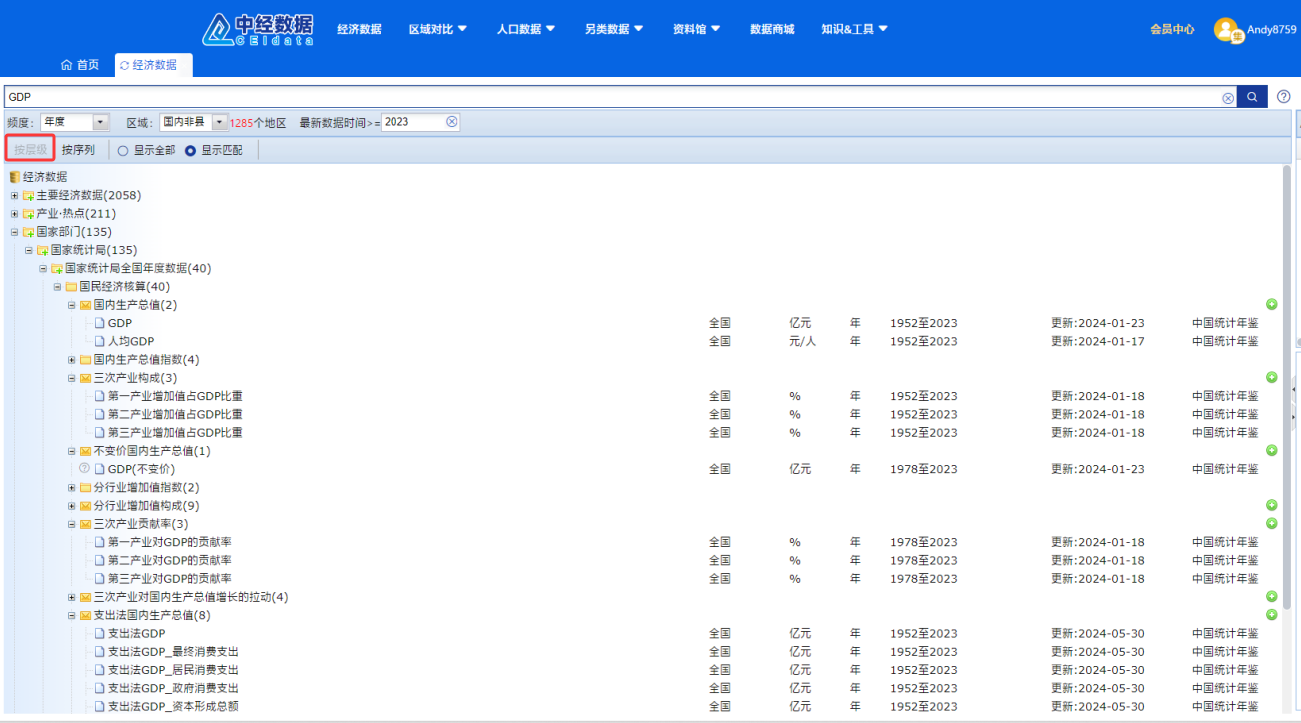Open the 区域 国内非县 dropdown

pyautogui.click(x=219, y=122)
